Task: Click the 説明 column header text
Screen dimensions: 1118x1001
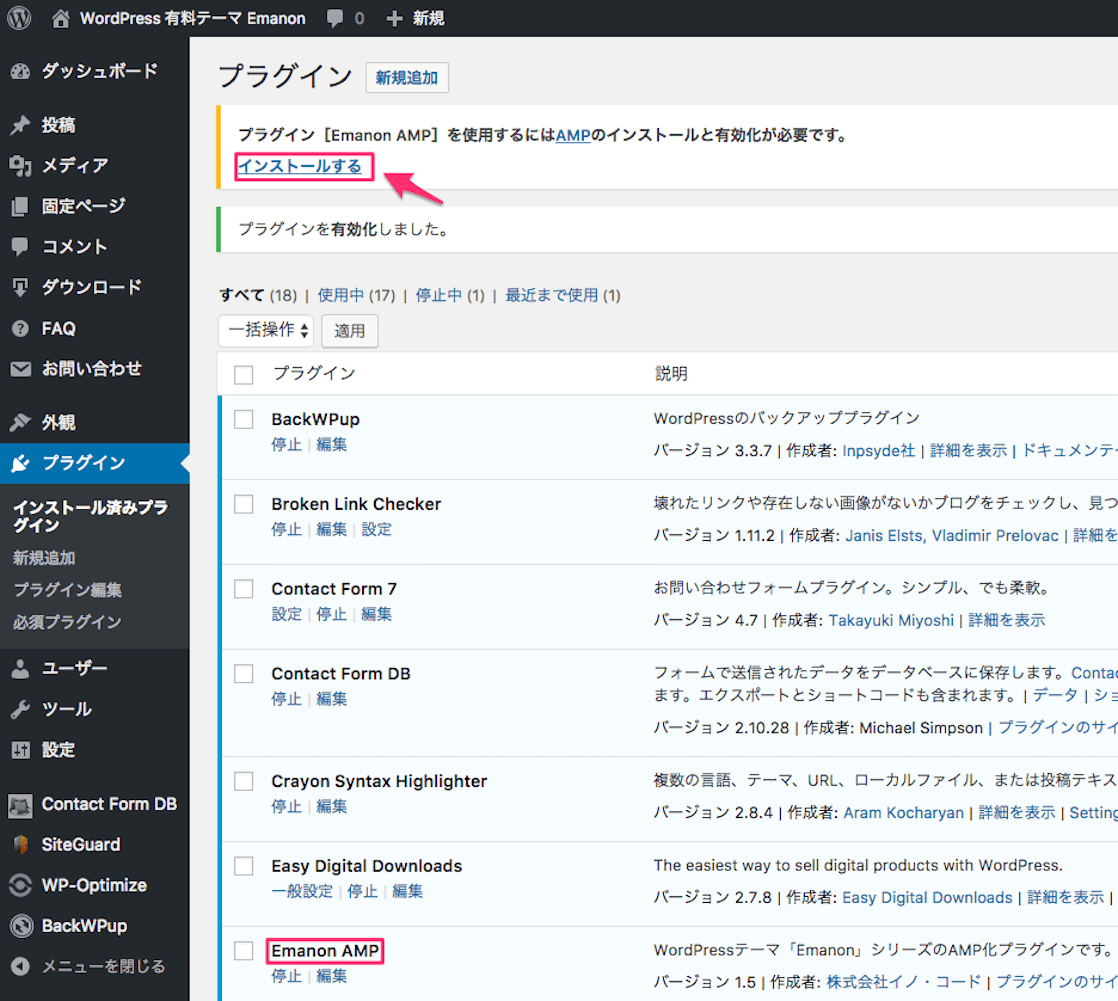Action: (672, 374)
